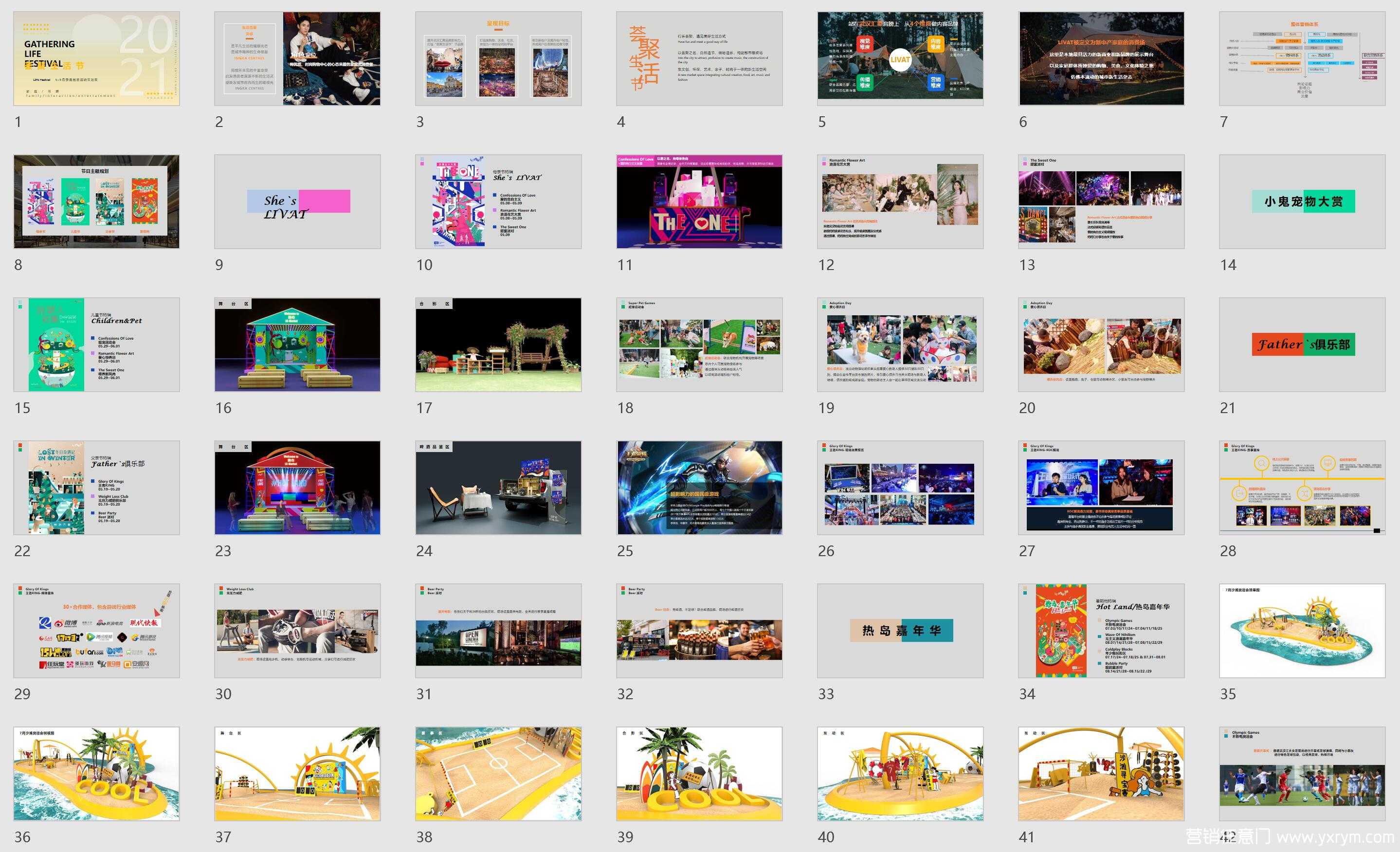1400x852 pixels.
Task: Select slide 16 green stage render
Action: pyautogui.click(x=297, y=345)
